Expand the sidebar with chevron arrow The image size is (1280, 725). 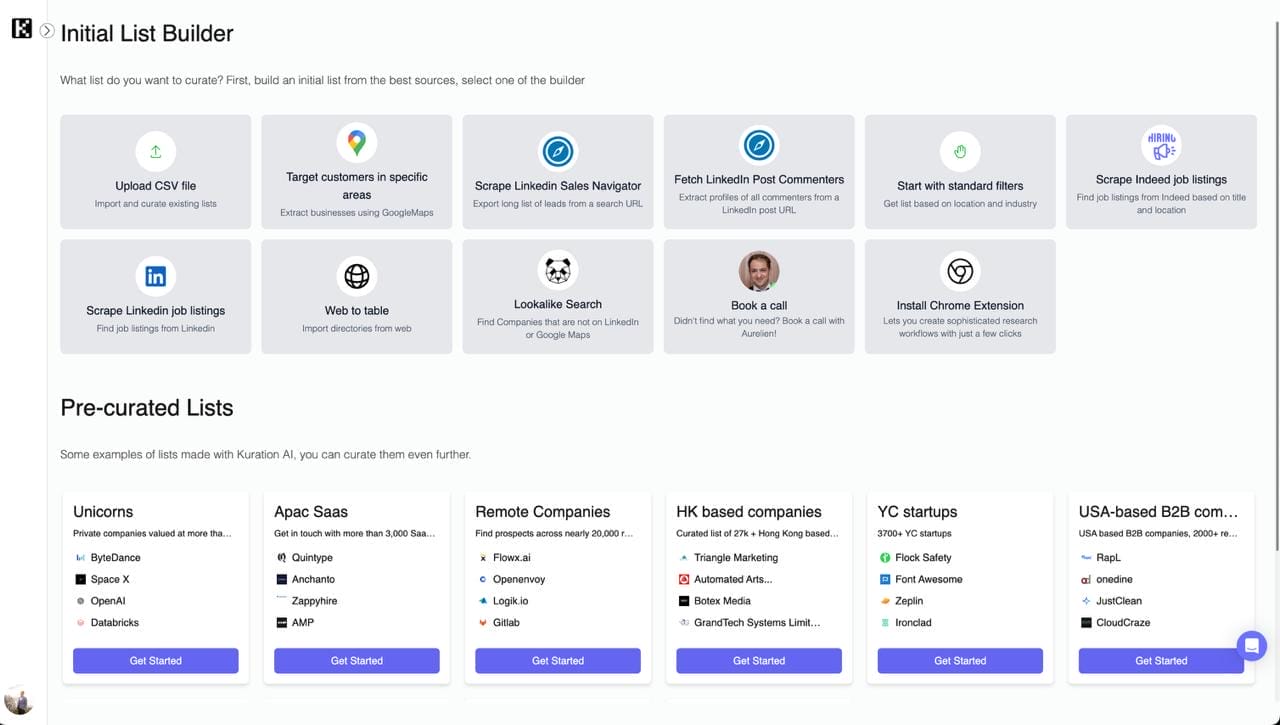pyautogui.click(x=47, y=31)
